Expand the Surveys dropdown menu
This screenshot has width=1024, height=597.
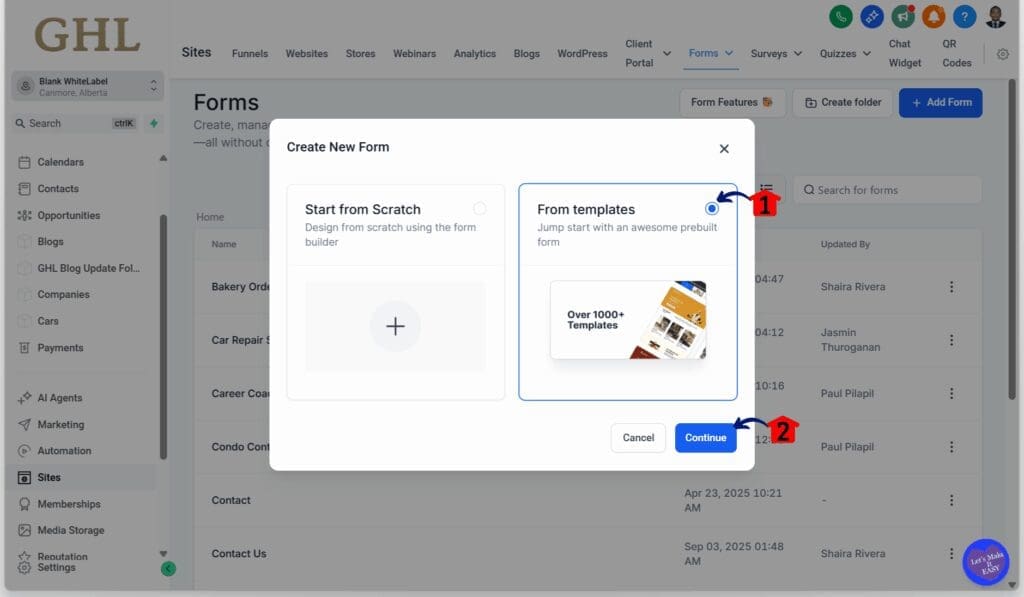pyautogui.click(x=775, y=53)
